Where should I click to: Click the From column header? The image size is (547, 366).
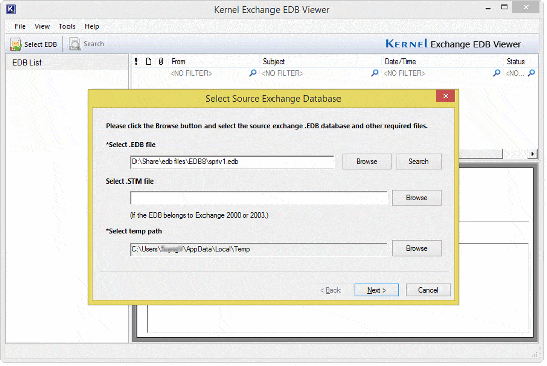pos(178,61)
